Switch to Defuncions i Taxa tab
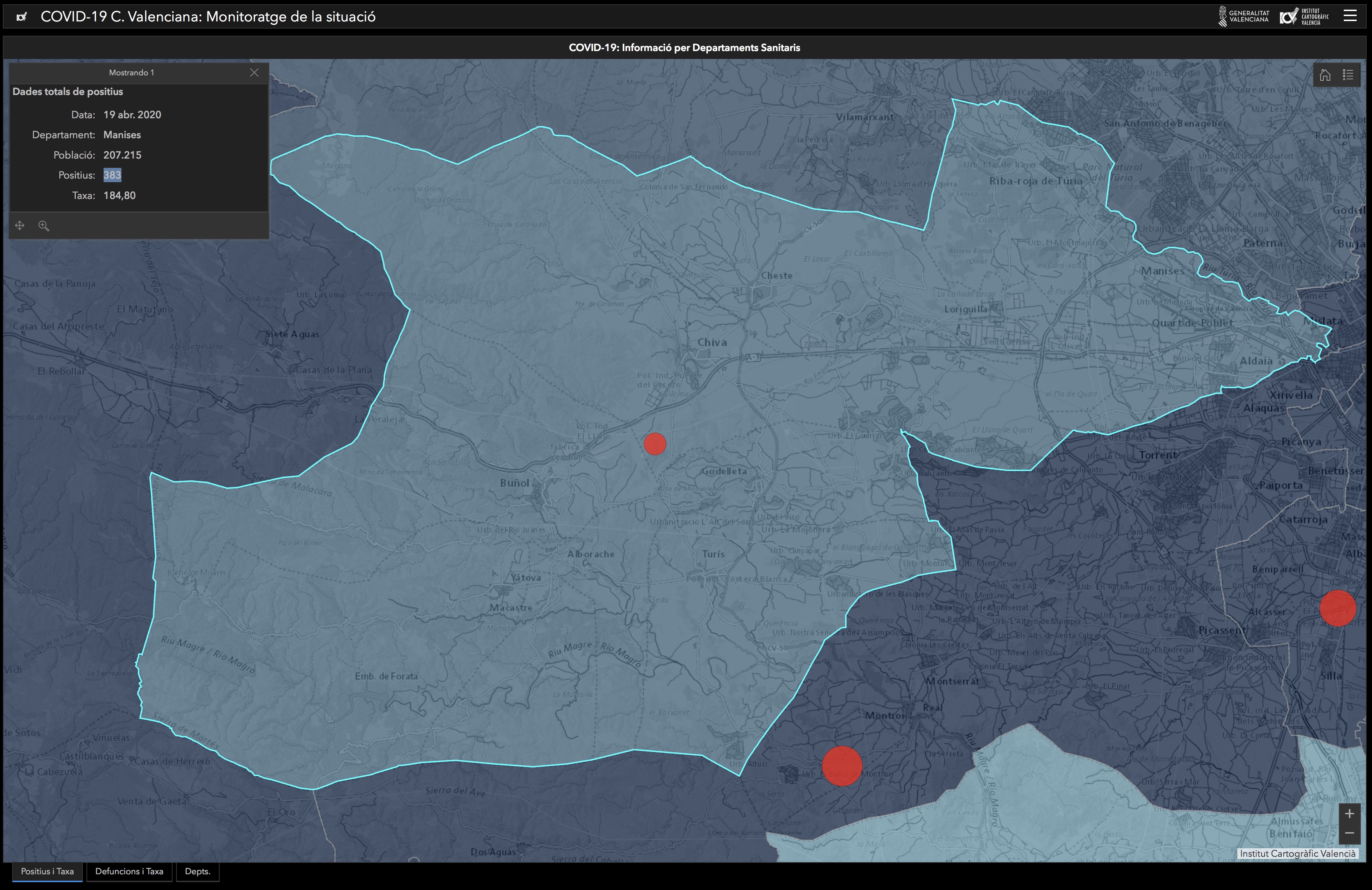The width and height of the screenshot is (1372, 890). 129,871
